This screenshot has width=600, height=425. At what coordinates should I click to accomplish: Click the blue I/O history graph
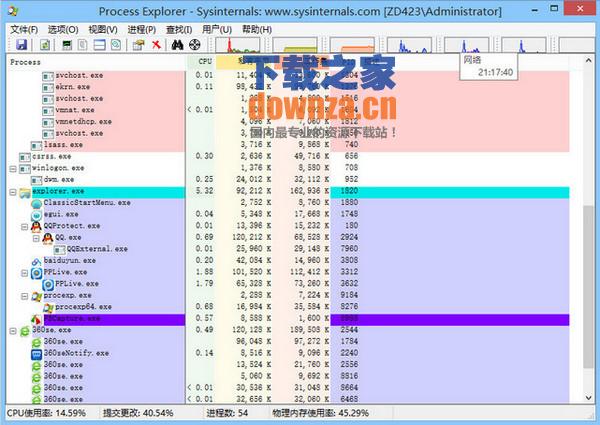[409, 45]
